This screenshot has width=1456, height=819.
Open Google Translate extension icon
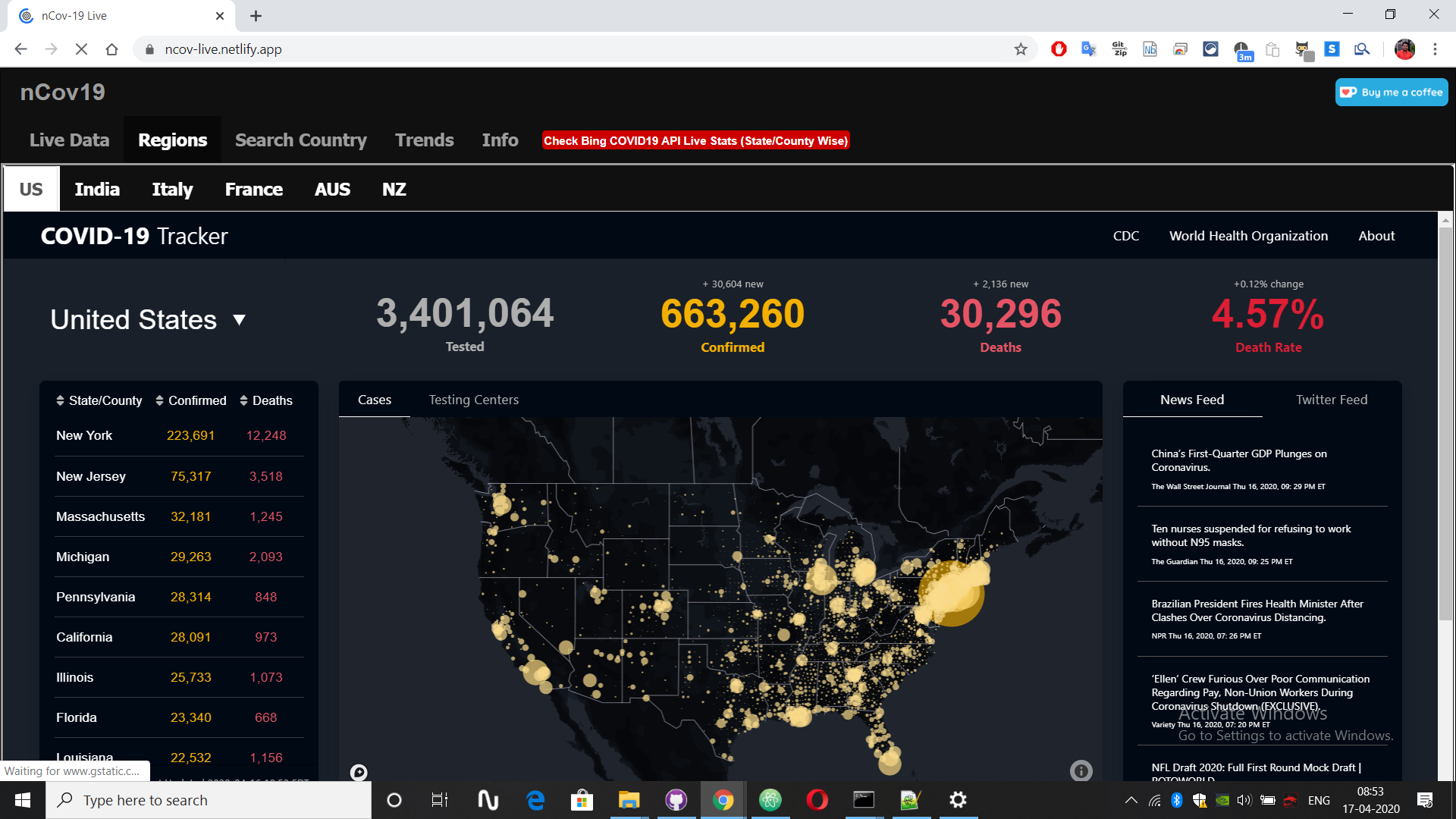[1089, 49]
